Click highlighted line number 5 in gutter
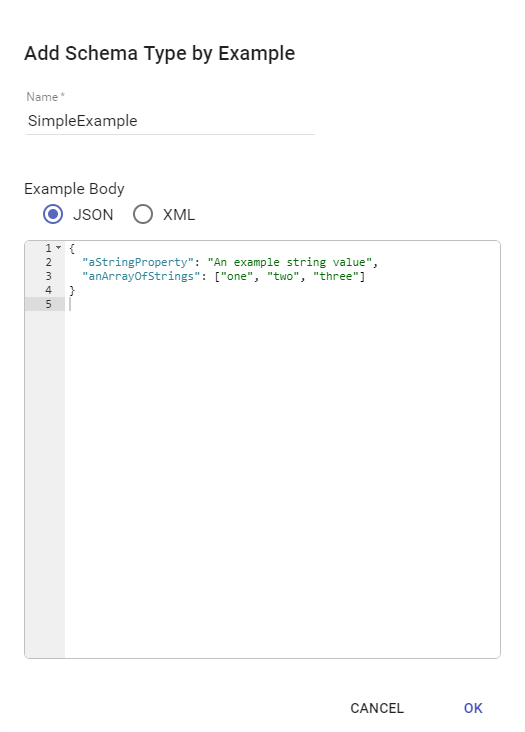 (49, 304)
